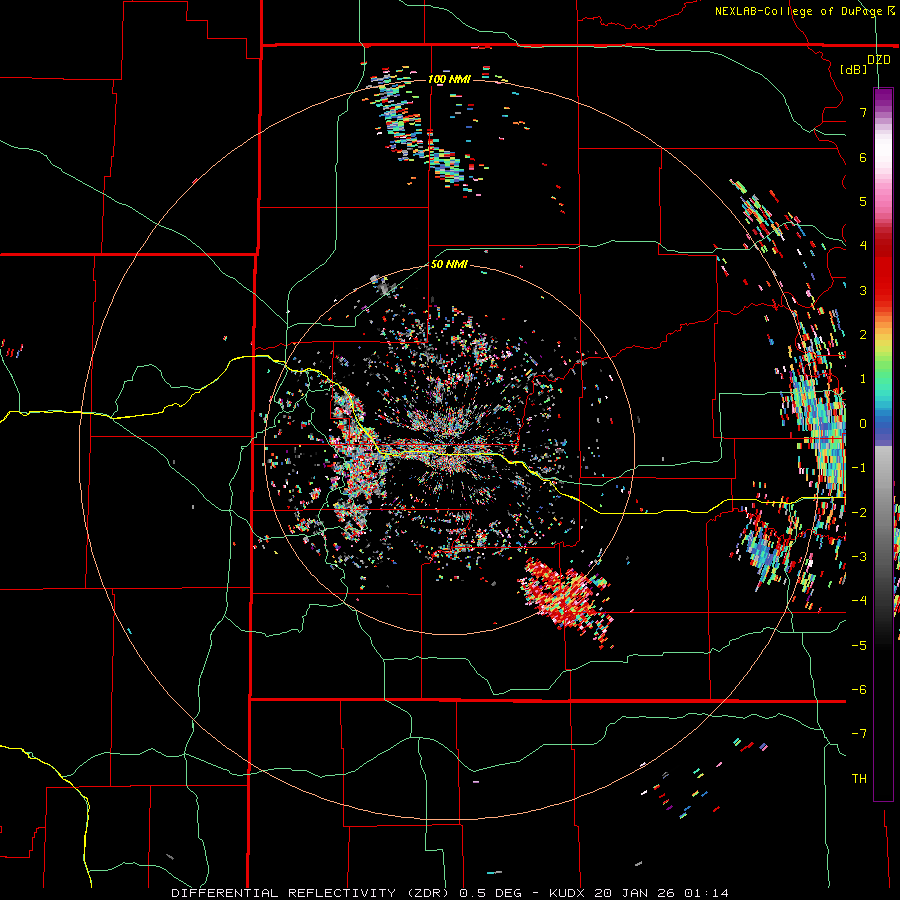This screenshot has width=900, height=900.
Task: Click the TH threshold label on legend
Action: (x=859, y=779)
